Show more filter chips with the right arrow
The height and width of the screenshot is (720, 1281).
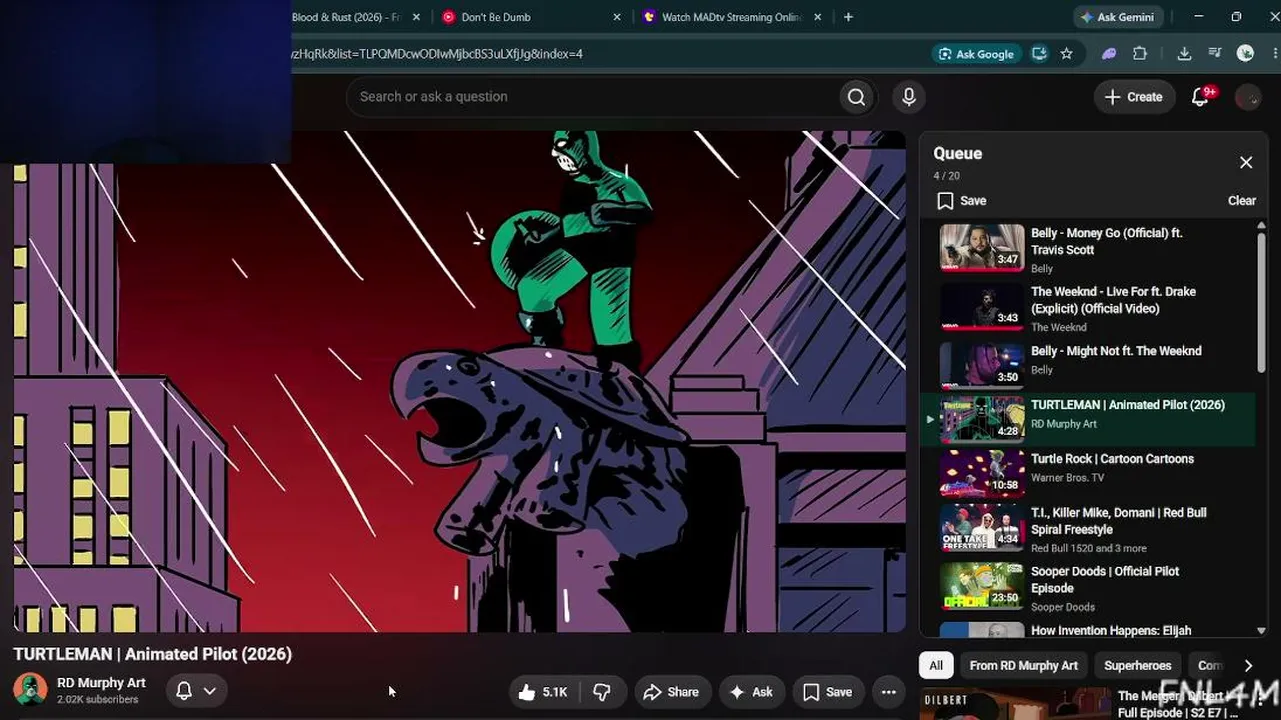tap(1247, 665)
